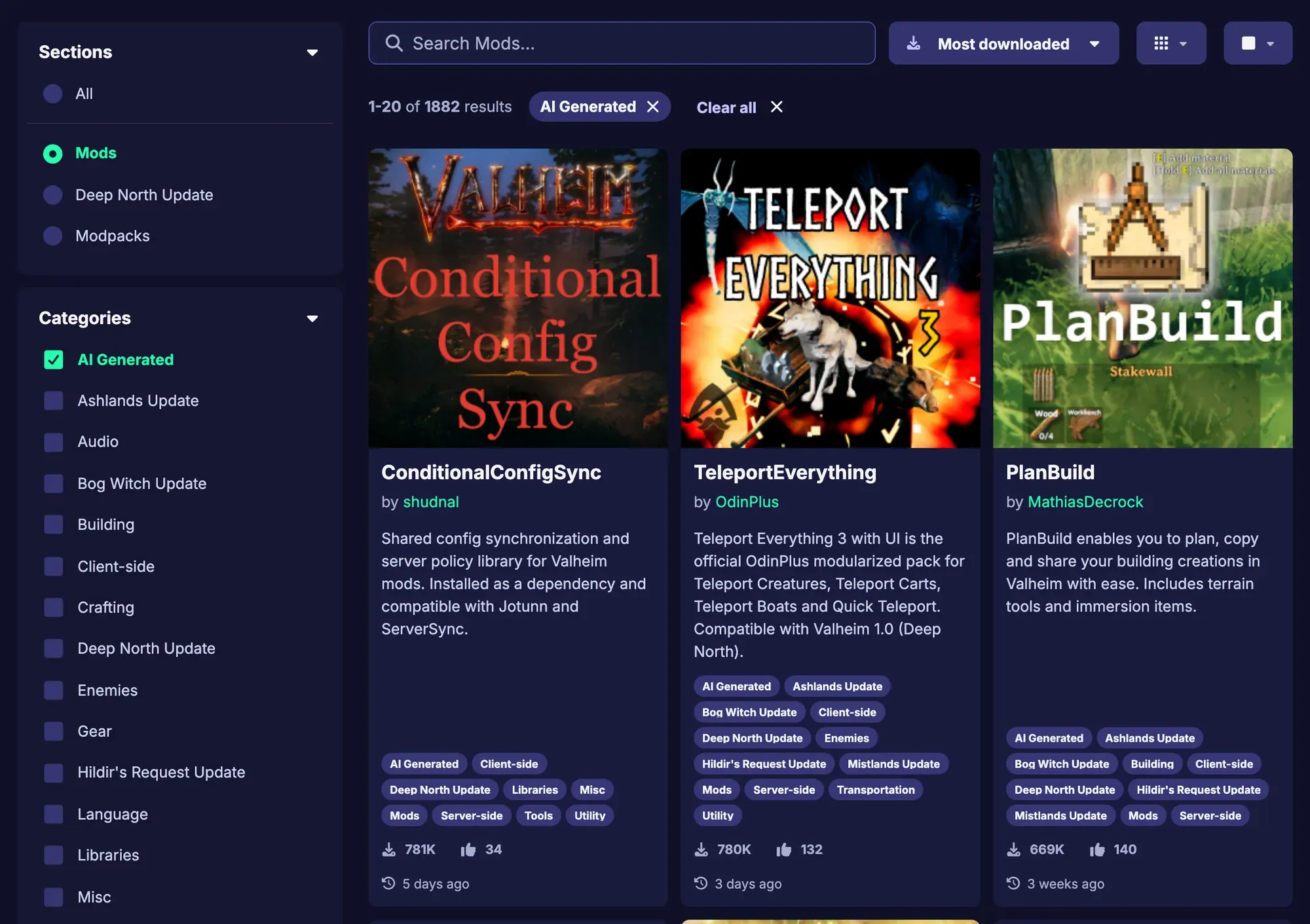Uncheck the AI Generated category
The image size is (1310, 924).
click(54, 360)
